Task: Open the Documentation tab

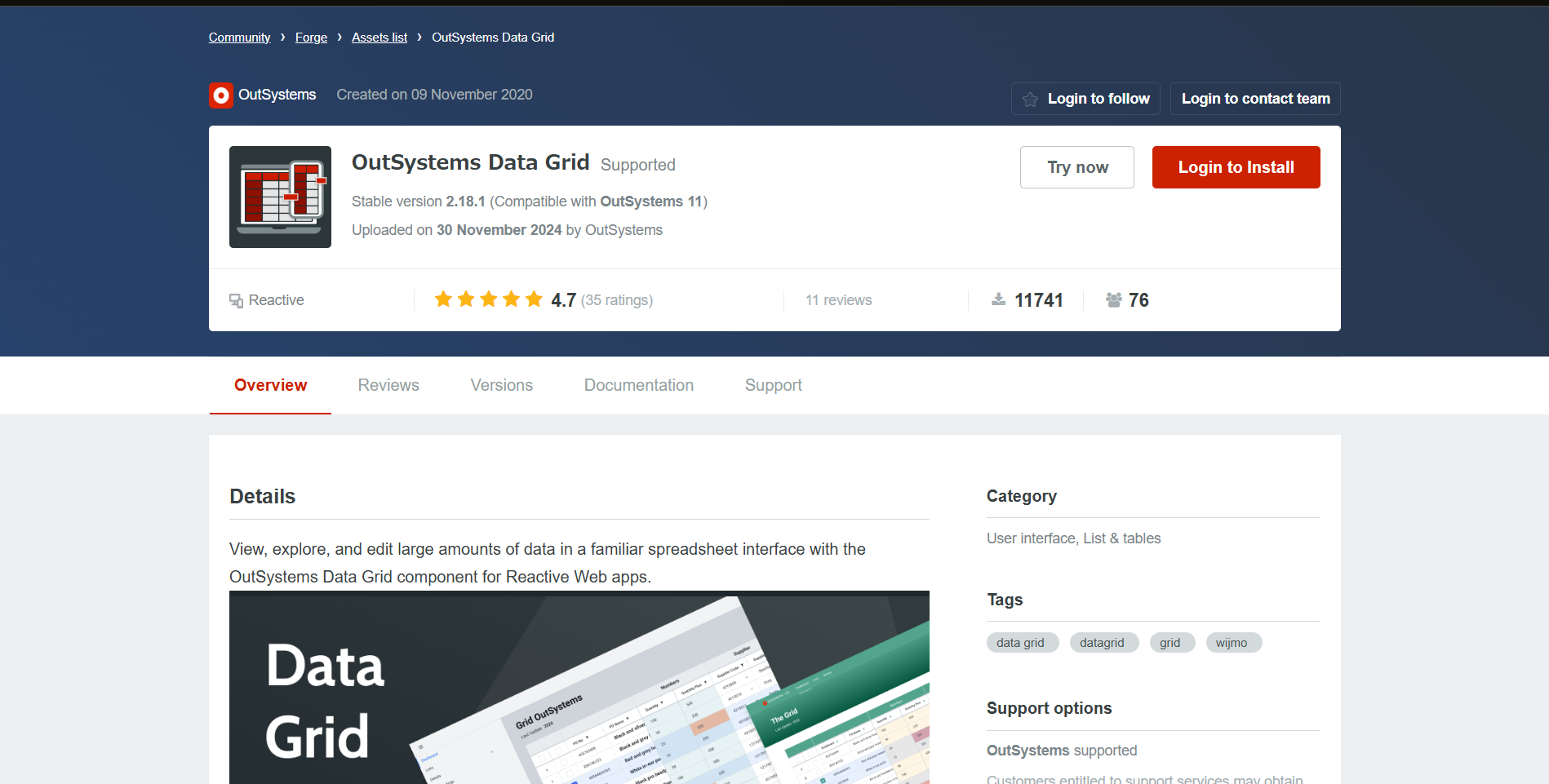Action: (x=639, y=385)
